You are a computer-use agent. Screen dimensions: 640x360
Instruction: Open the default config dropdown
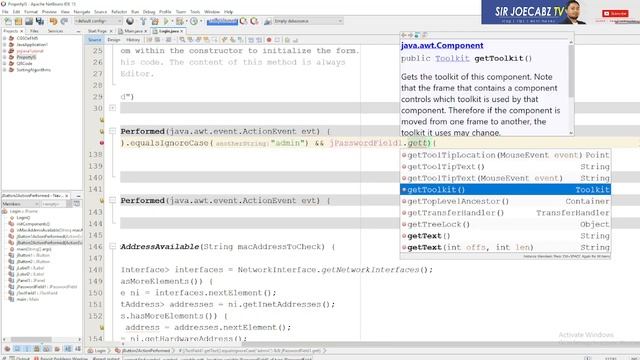98,21
